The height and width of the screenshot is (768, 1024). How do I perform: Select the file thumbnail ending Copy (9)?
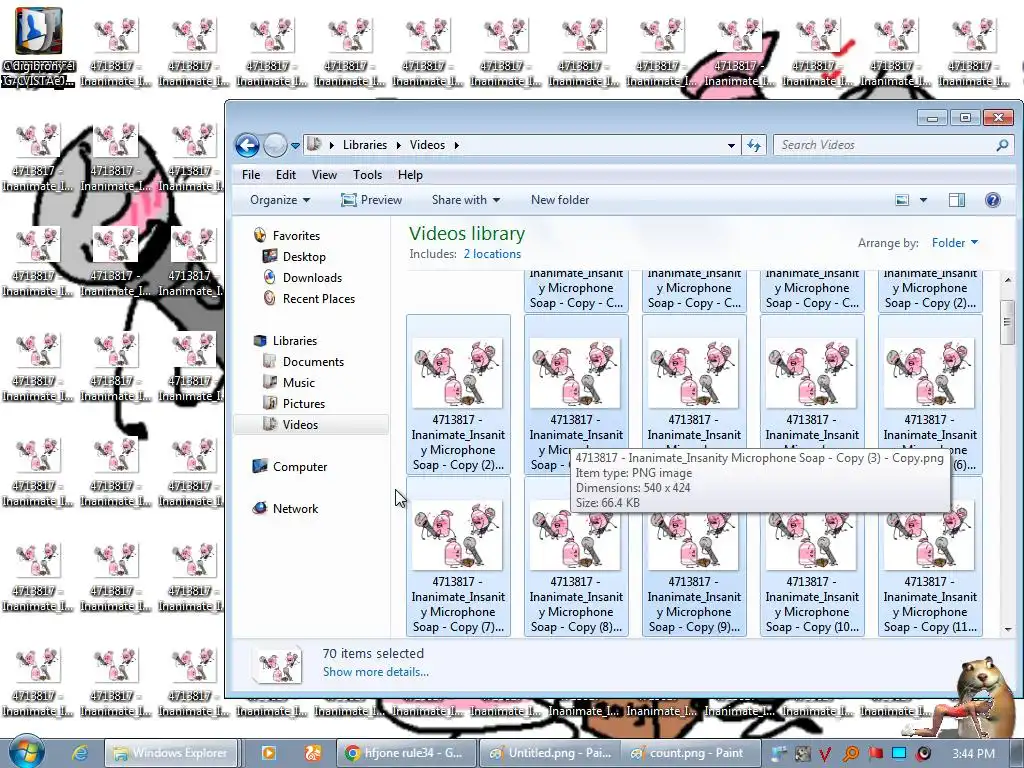(x=694, y=557)
